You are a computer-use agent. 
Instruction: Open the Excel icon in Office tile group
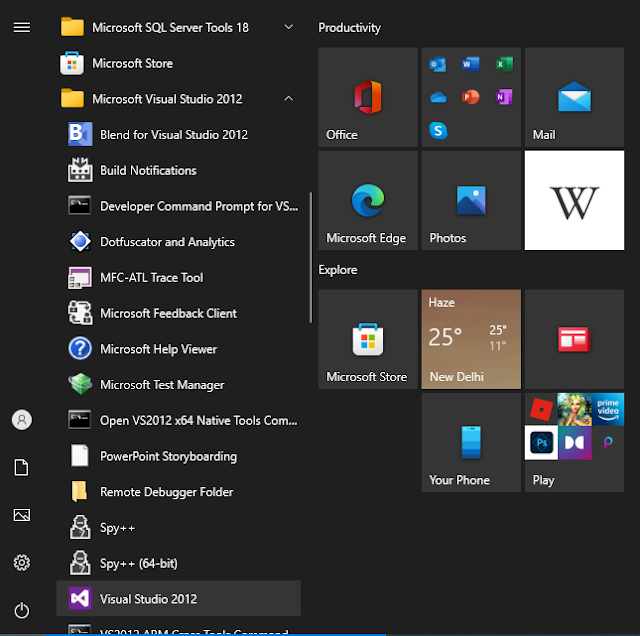[x=504, y=64]
